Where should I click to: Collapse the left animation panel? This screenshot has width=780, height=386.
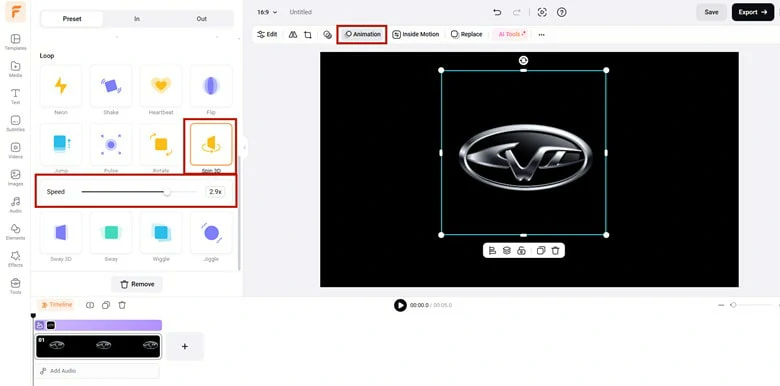[x=245, y=147]
